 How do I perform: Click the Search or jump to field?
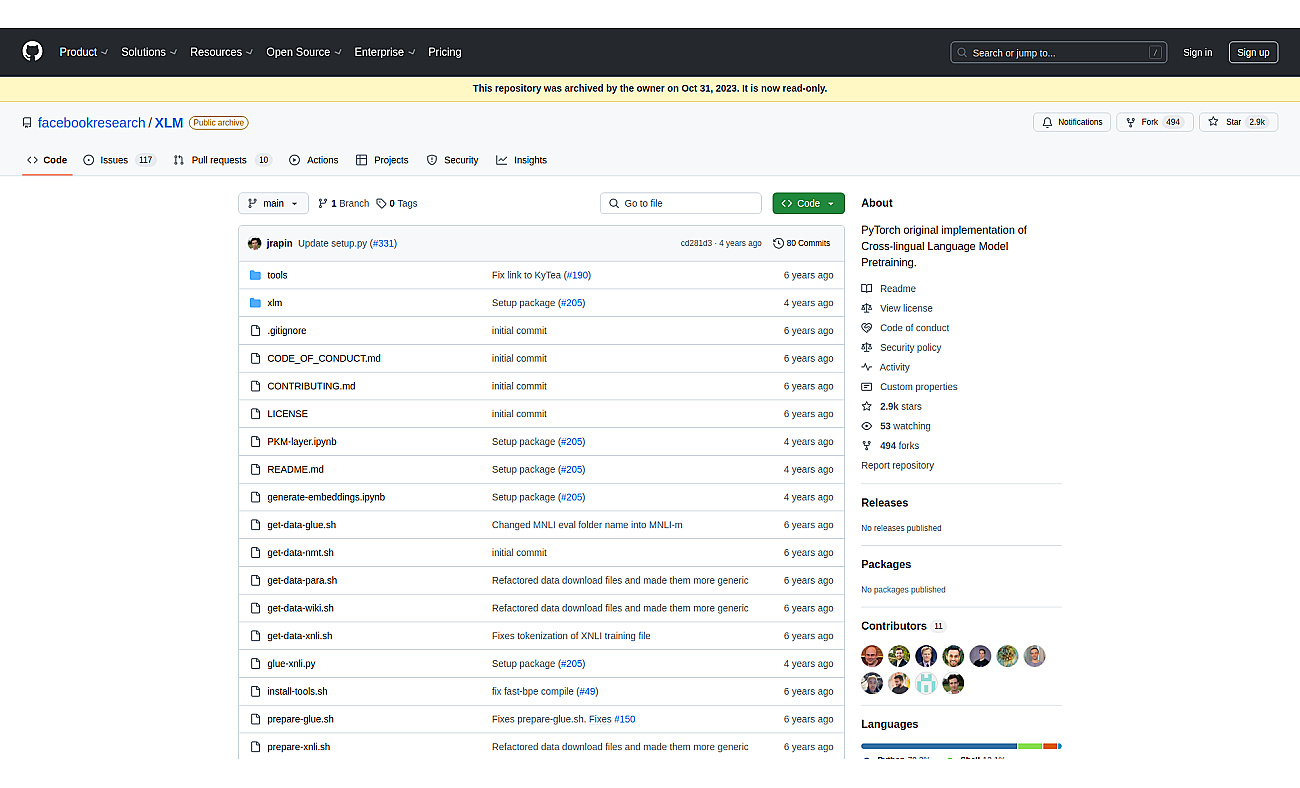[1058, 53]
